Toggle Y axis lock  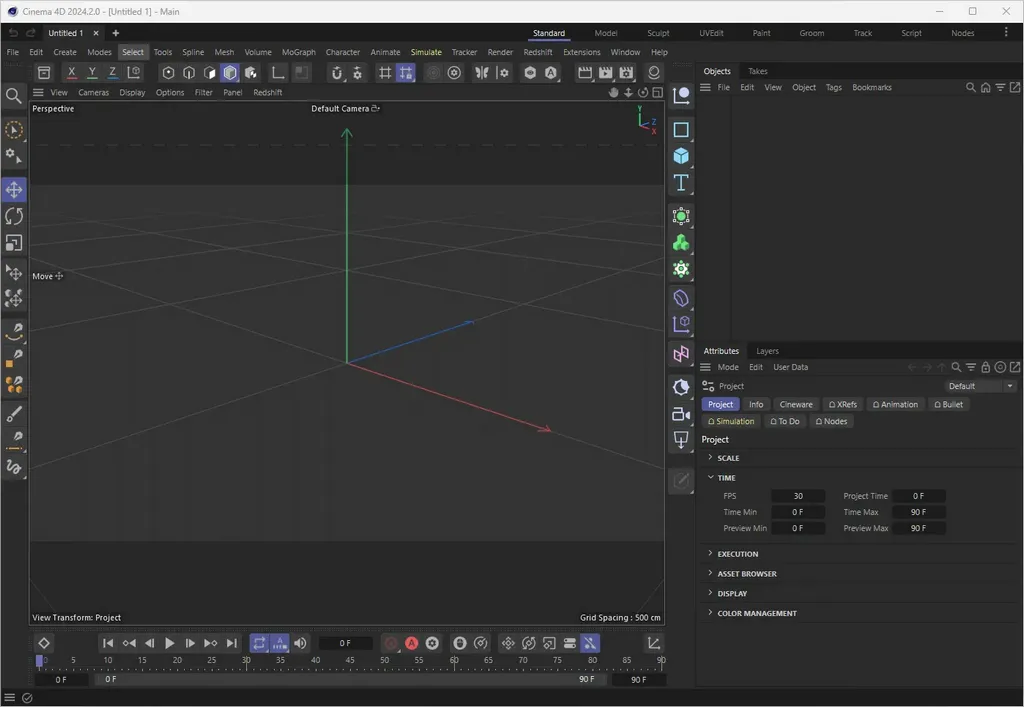click(92, 72)
